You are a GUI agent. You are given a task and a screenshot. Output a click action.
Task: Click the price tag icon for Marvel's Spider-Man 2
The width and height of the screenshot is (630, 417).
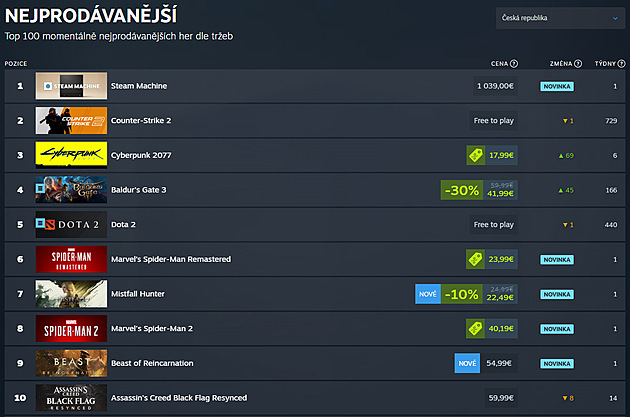[x=475, y=329]
